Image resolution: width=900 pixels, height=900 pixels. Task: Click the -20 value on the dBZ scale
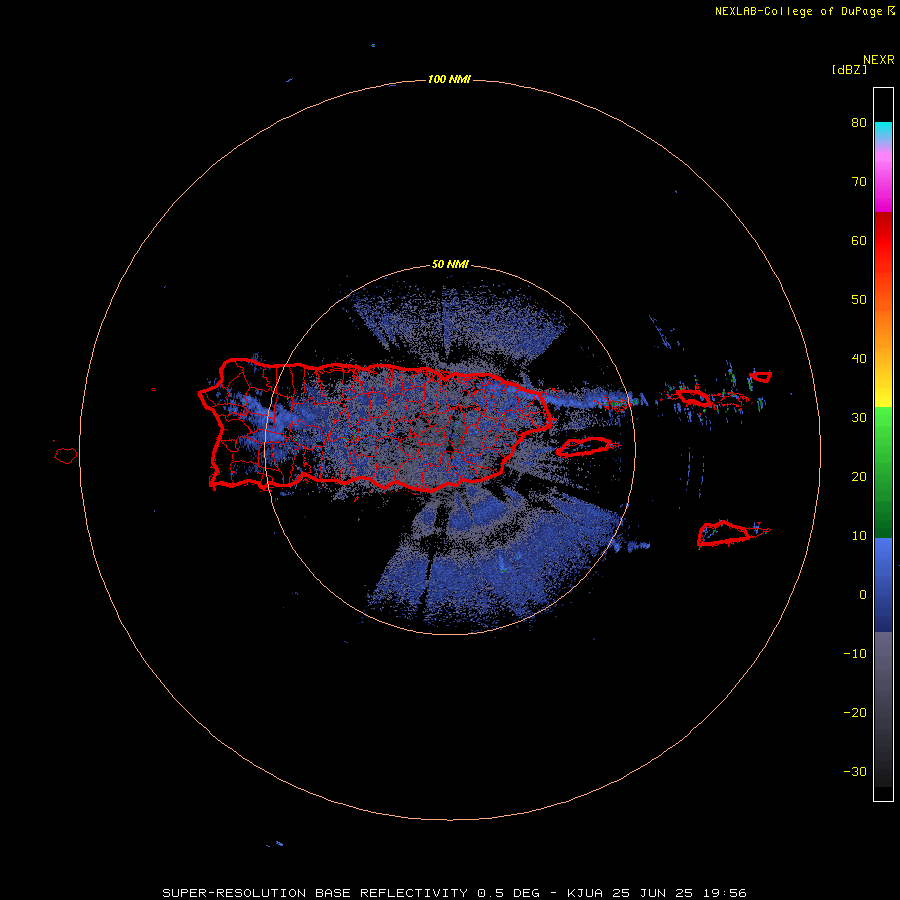click(855, 713)
